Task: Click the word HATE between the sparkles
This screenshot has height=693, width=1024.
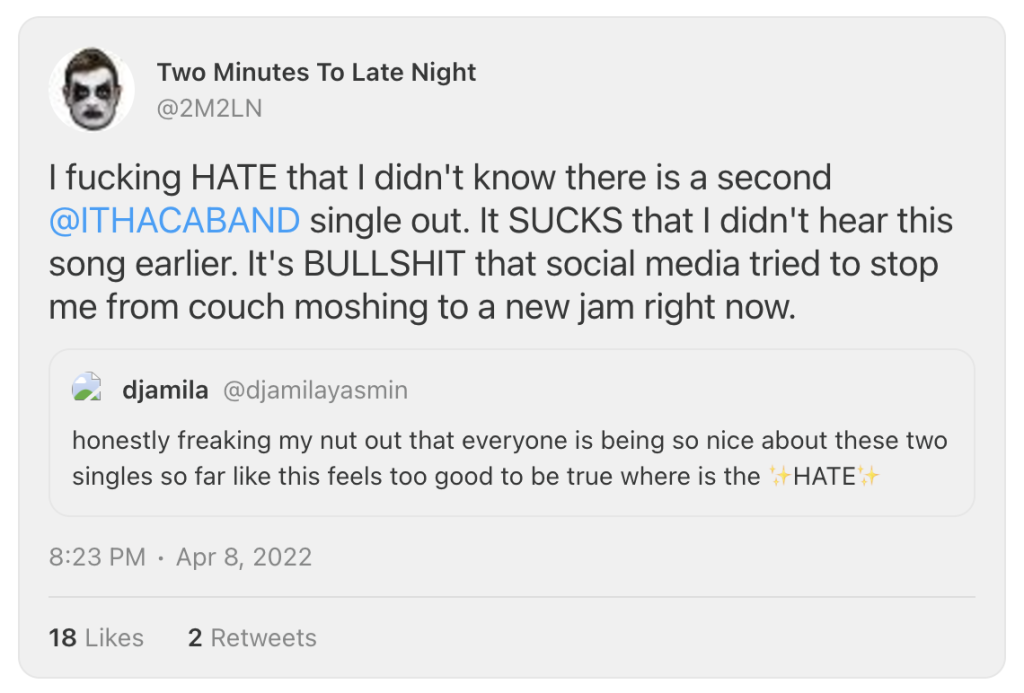Action: click(x=824, y=477)
